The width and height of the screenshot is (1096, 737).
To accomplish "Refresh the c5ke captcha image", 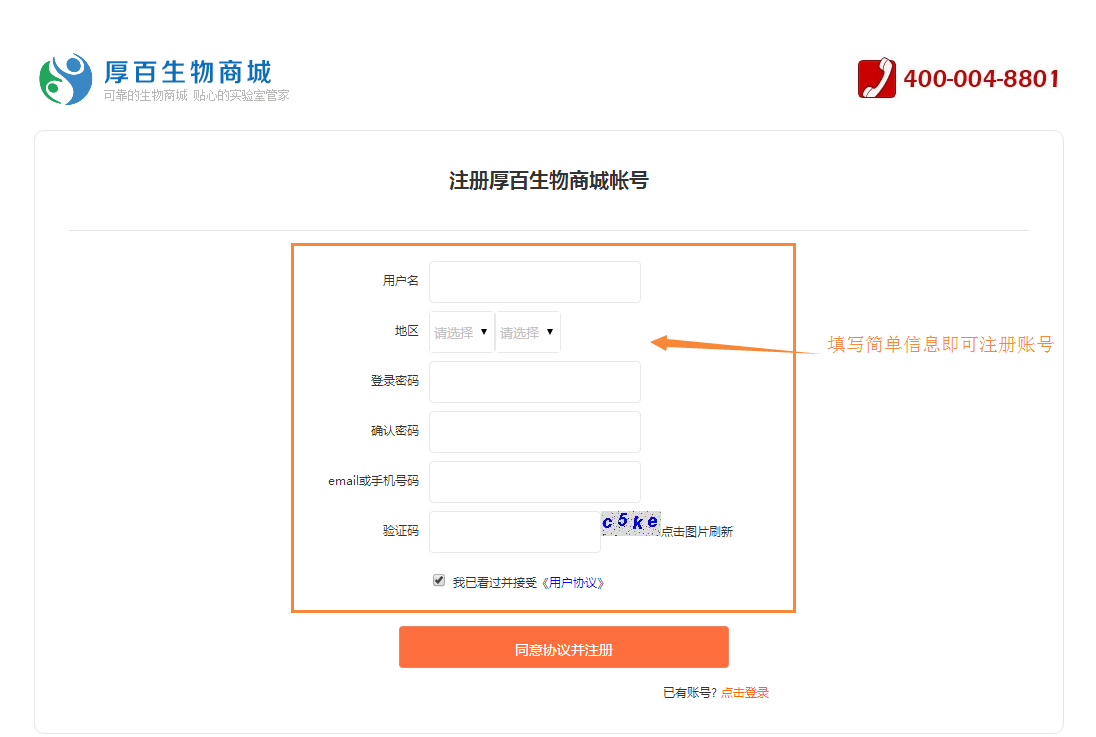I will point(630,522).
